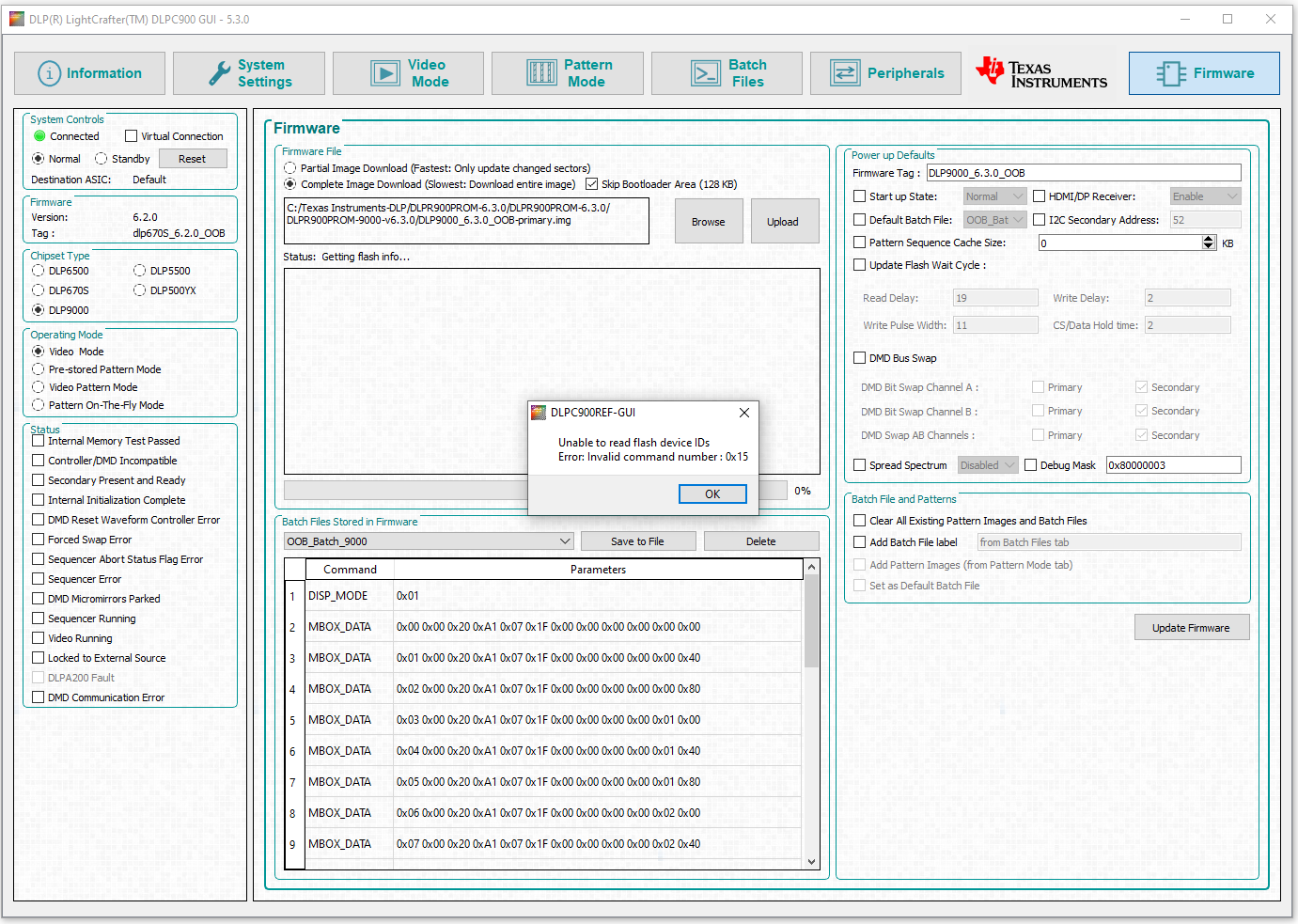Screen dimensions: 1298x924
Task: Open the Spread Spectrum Disabled dropdown
Action: tap(988, 465)
